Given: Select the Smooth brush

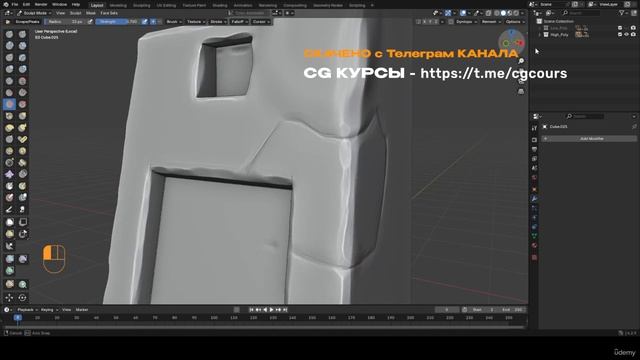Looking at the screenshot, I should (22, 81).
